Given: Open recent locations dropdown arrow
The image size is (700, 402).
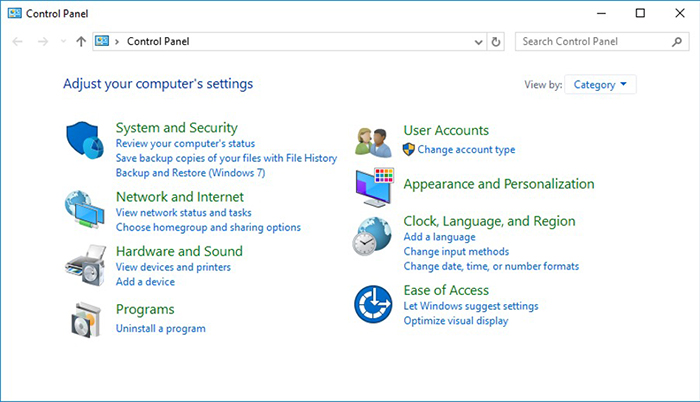Looking at the screenshot, I should click(x=64, y=42).
